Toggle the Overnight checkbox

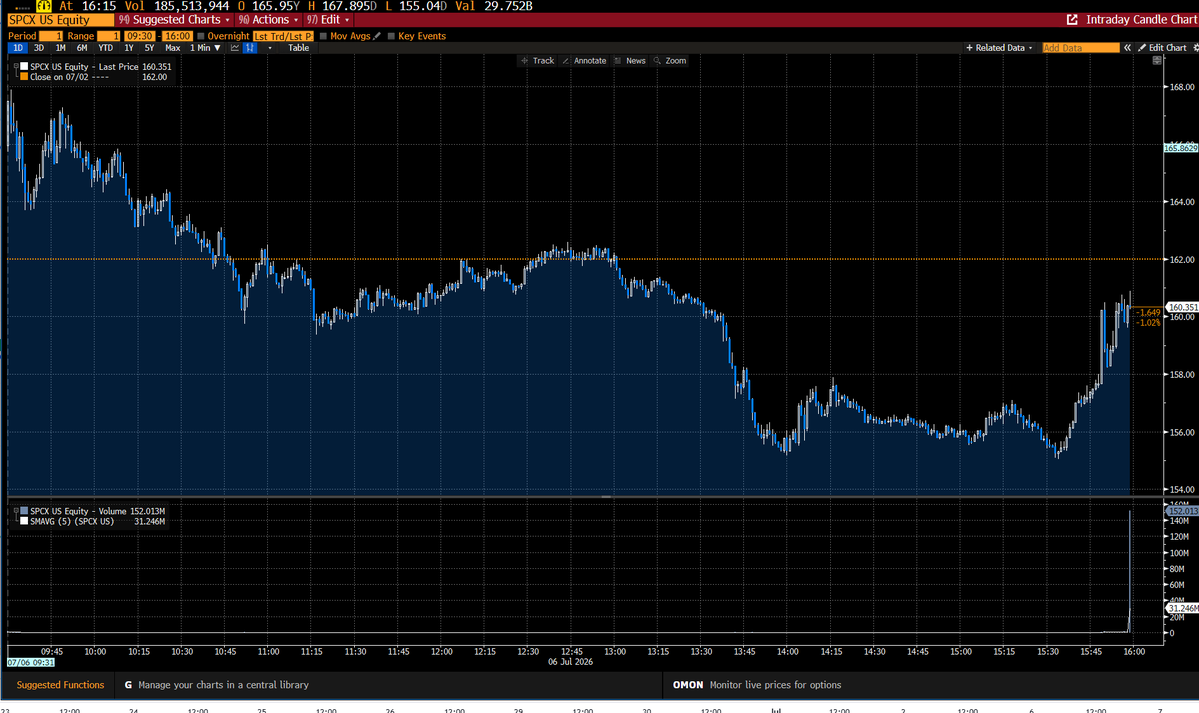point(201,36)
